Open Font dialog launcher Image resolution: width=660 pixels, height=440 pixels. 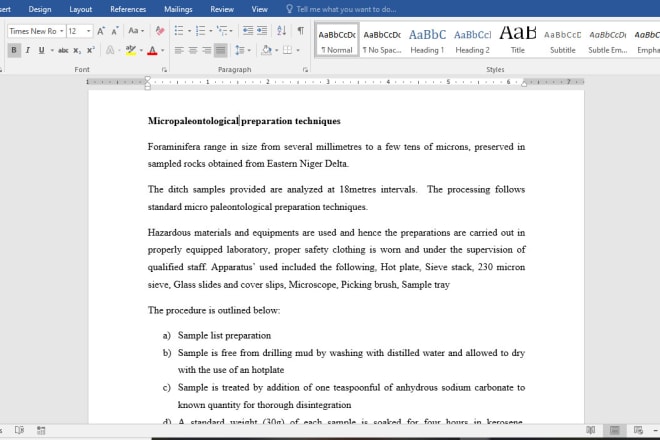point(164,70)
